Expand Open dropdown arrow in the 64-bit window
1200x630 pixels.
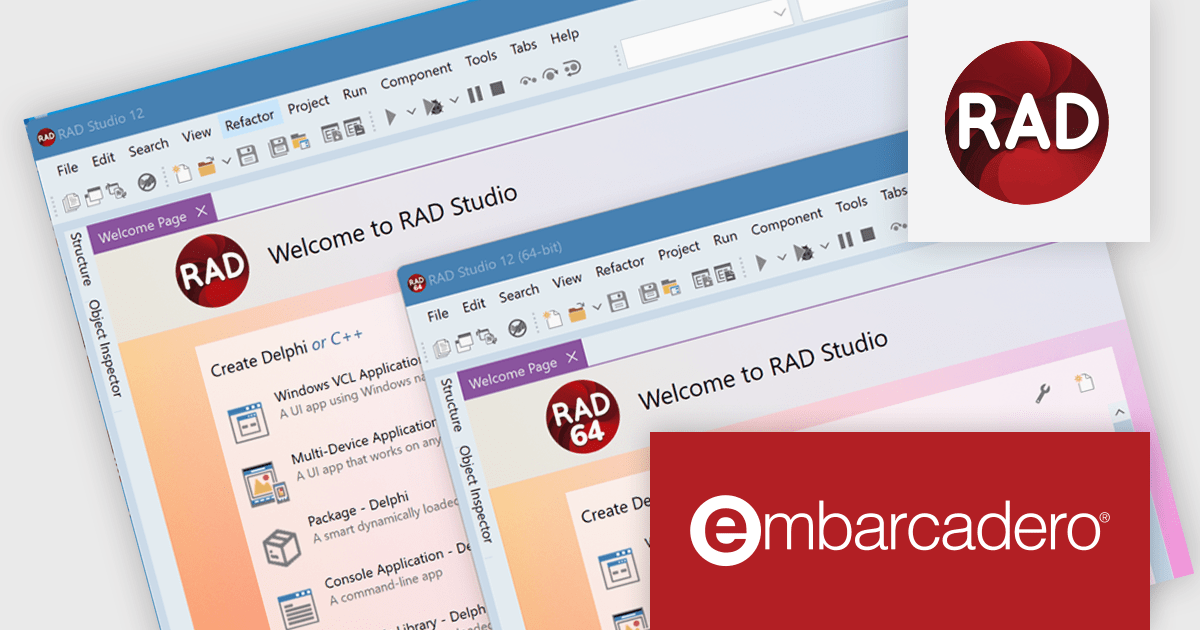(x=597, y=309)
